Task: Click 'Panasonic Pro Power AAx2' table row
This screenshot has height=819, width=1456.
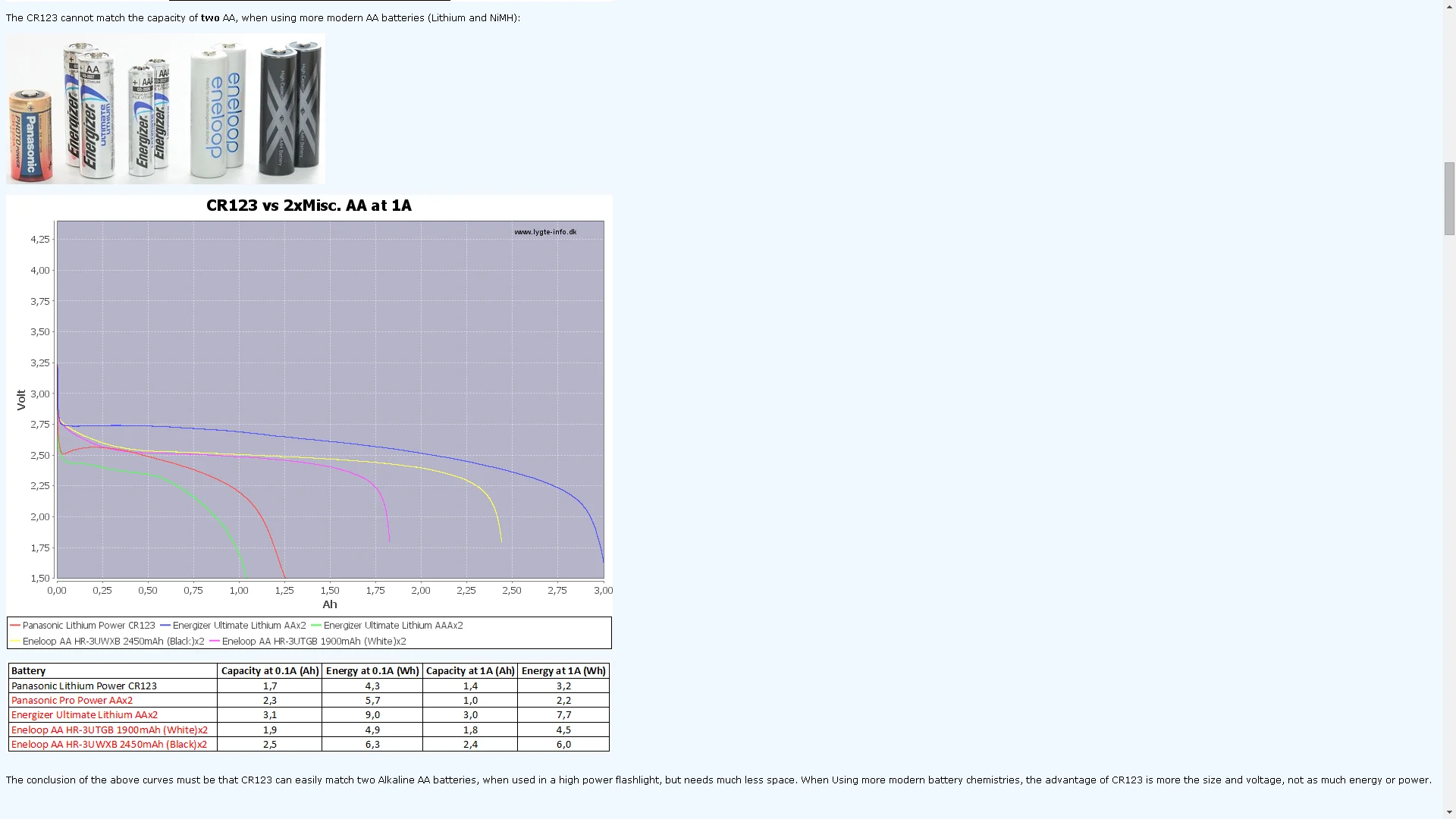Action: 309,701
